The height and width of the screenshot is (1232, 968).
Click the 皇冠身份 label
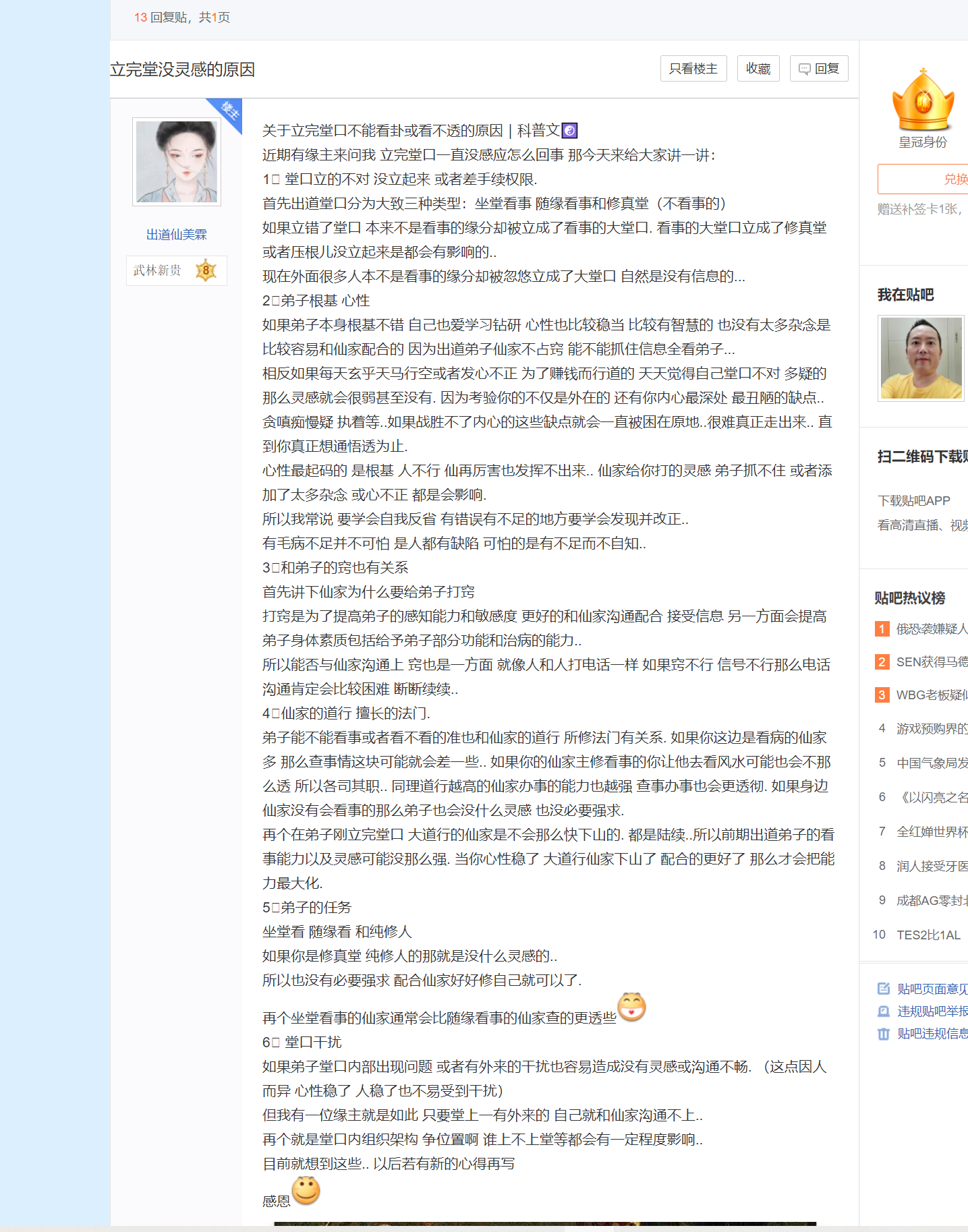coord(923,142)
